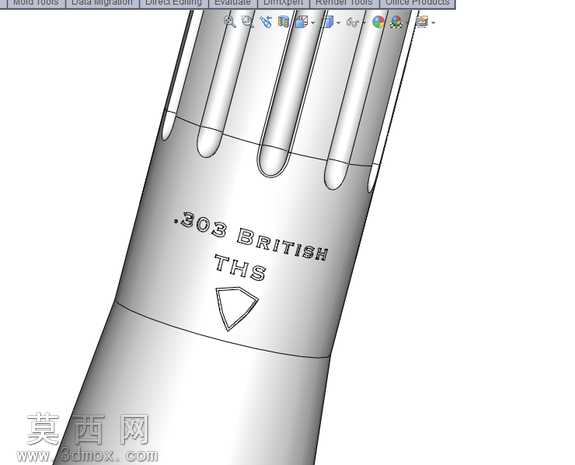The image size is (575, 465).
Task: Select the THS engraved text on model
Action: [241, 267]
